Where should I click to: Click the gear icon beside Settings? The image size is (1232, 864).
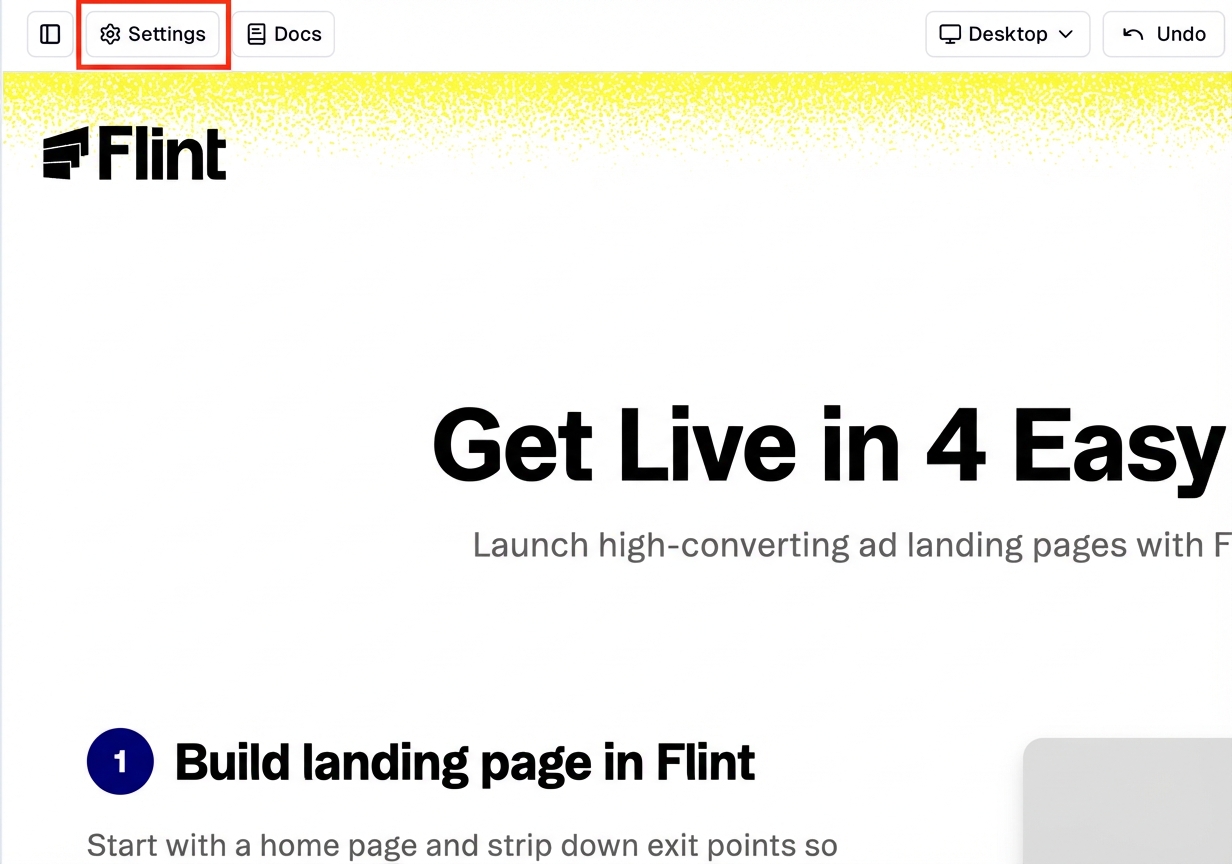point(110,34)
